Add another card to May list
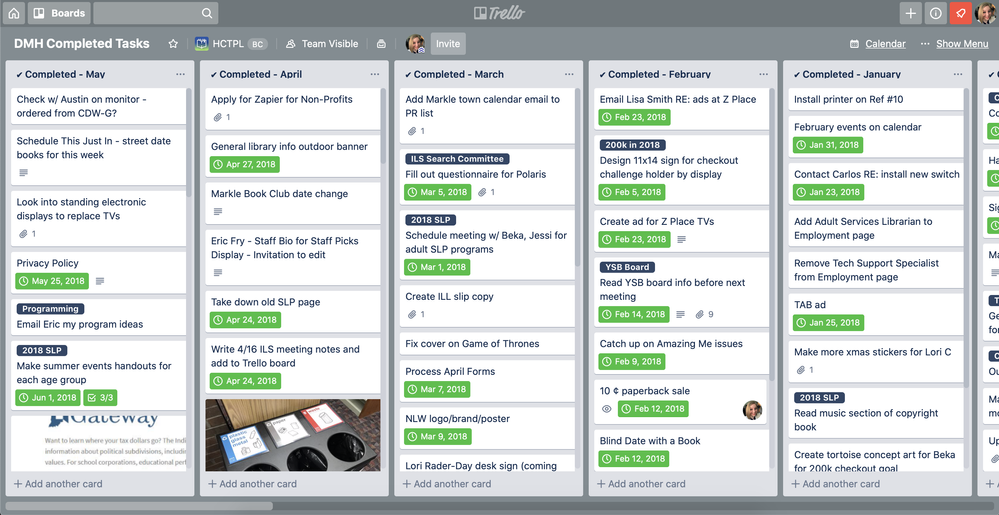999x515 pixels. coord(58,484)
